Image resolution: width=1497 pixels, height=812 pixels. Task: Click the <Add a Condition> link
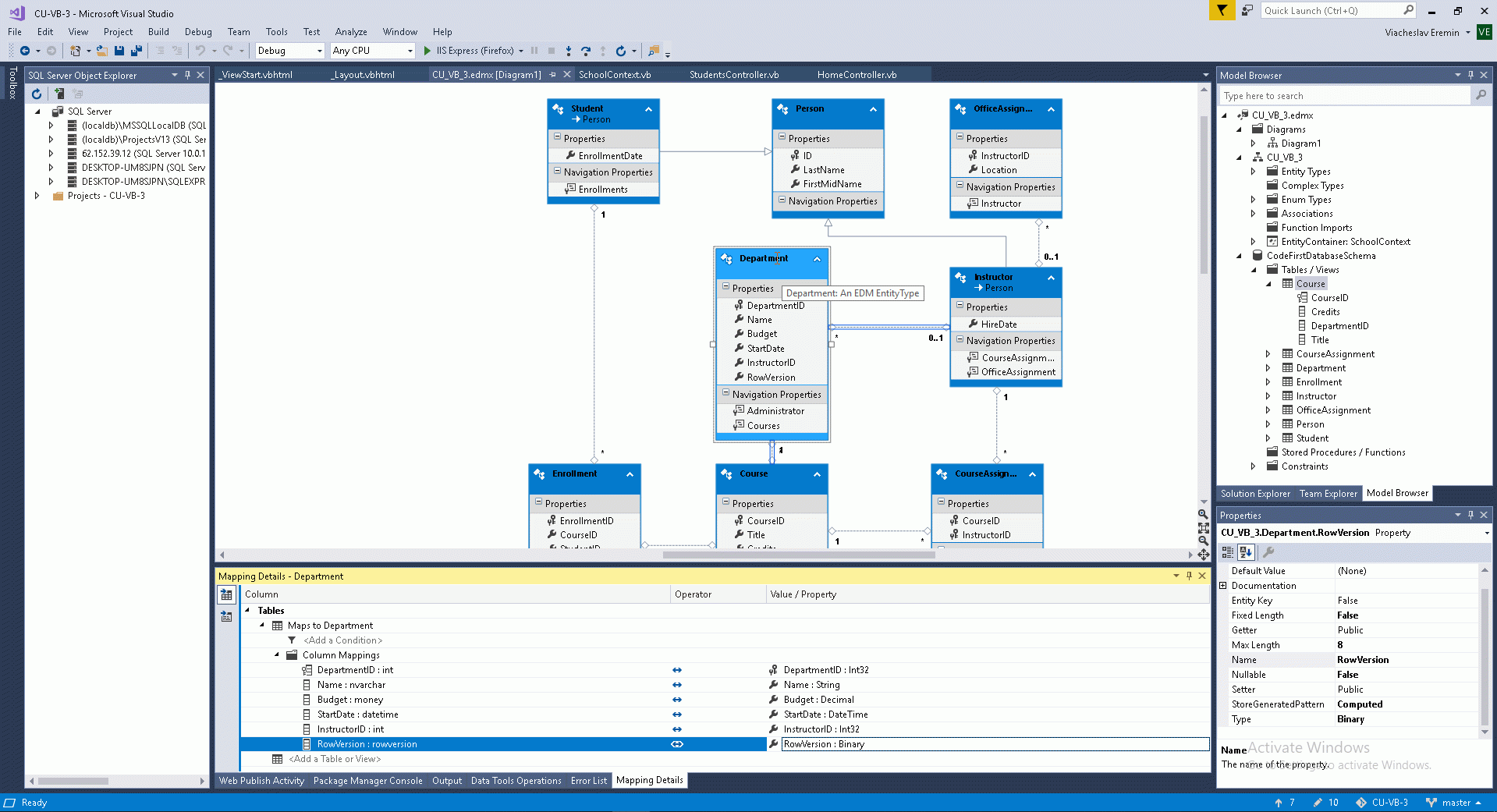[343, 640]
